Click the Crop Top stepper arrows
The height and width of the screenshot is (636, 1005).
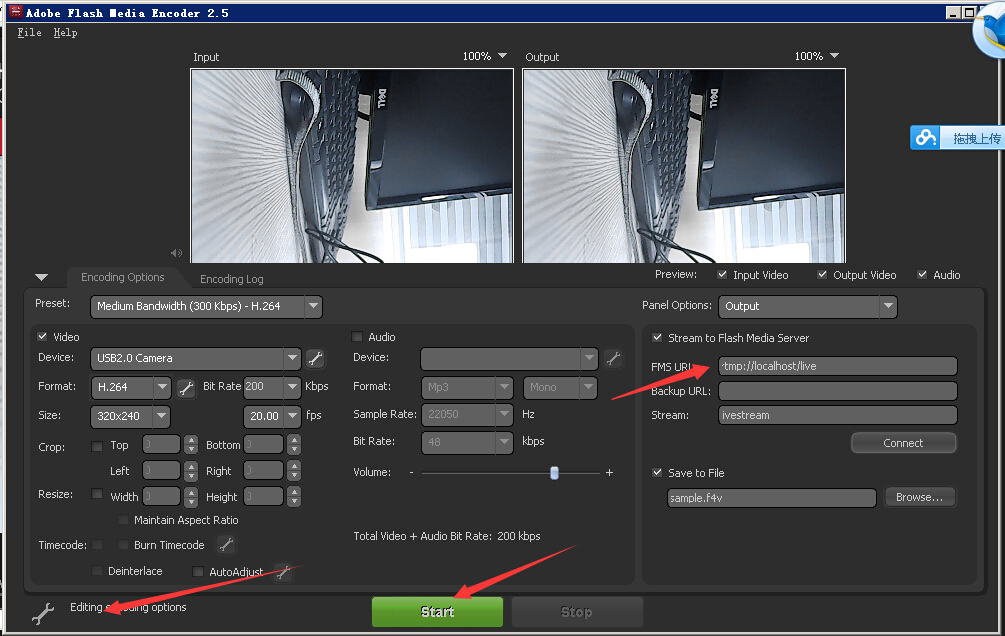click(190, 444)
